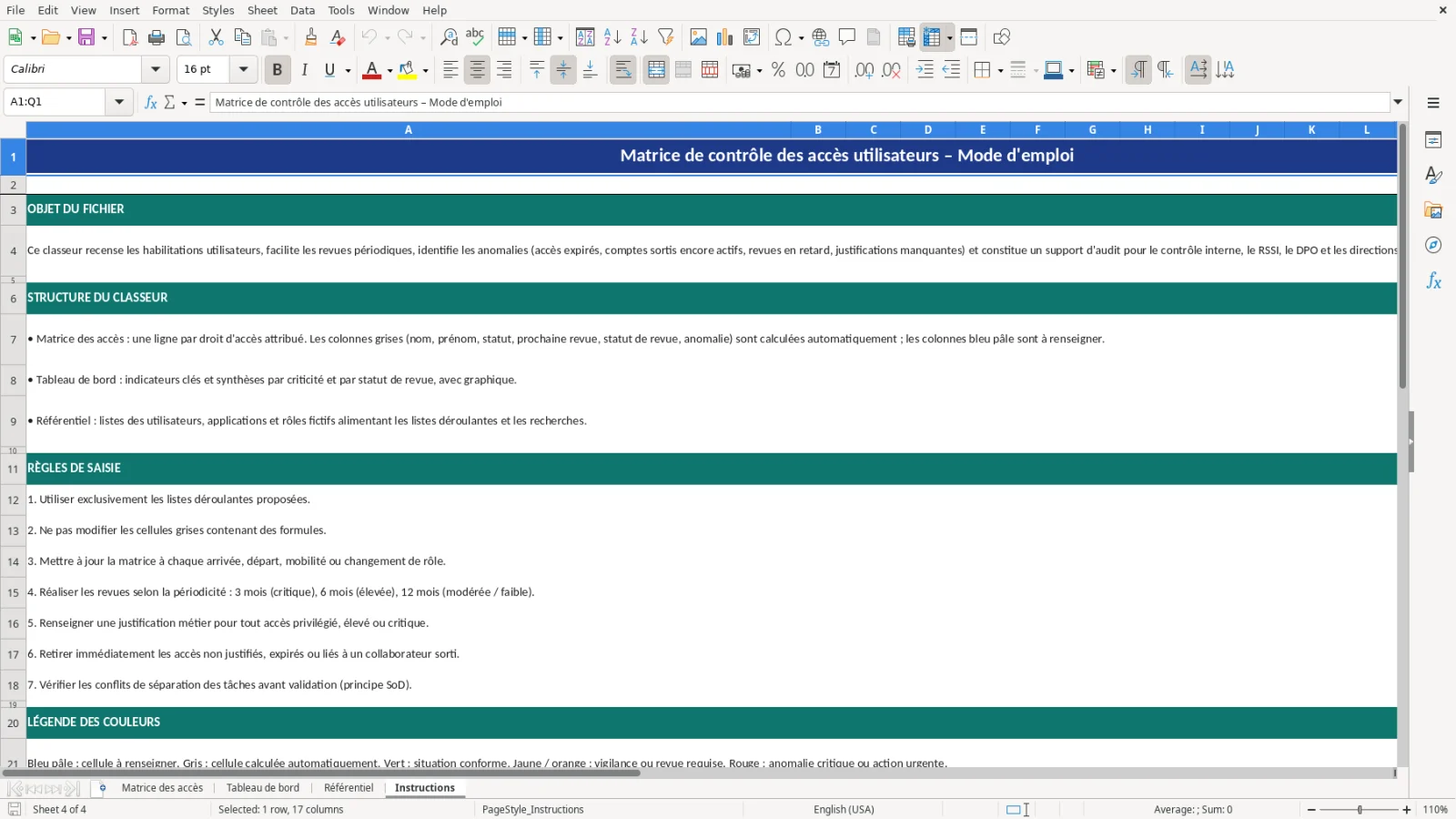Toggle Bold formatting

click(278, 70)
